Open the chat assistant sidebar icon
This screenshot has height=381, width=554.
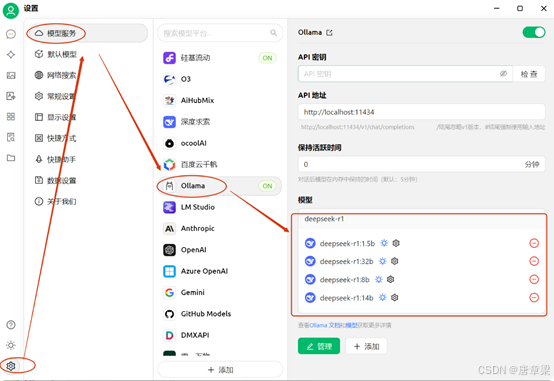tap(11, 34)
